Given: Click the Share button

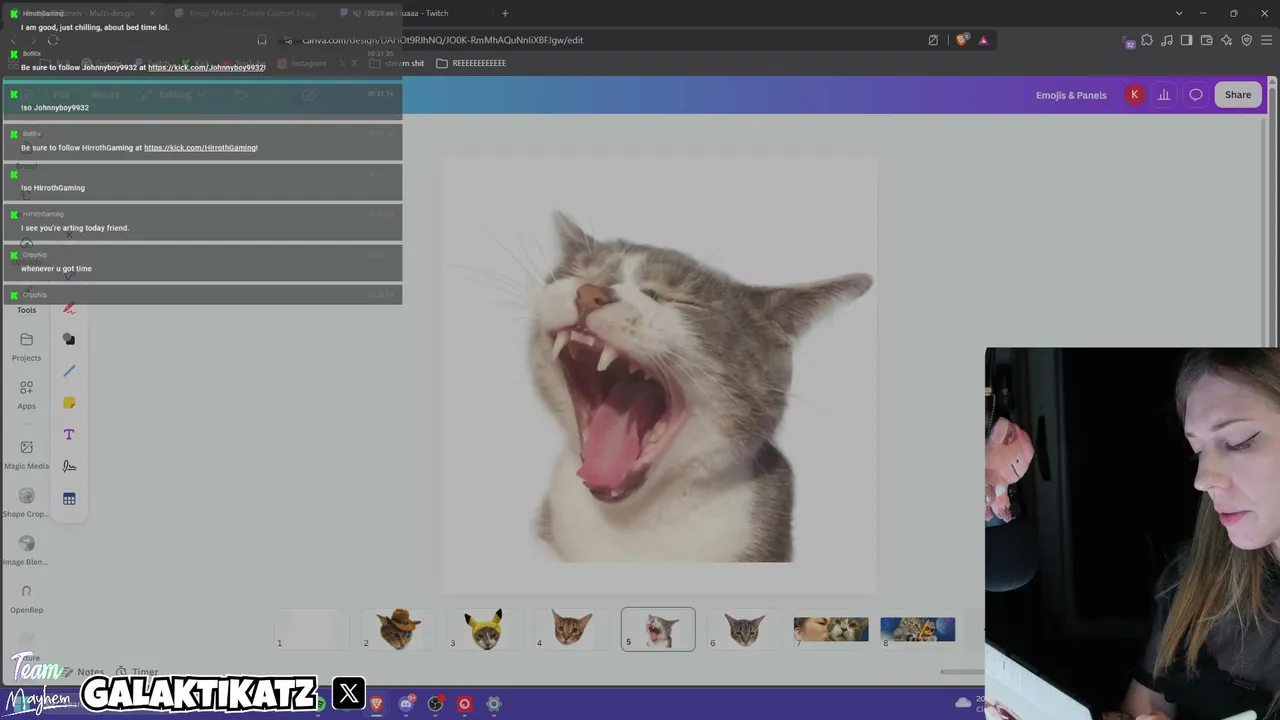Looking at the screenshot, I should click(1238, 95).
